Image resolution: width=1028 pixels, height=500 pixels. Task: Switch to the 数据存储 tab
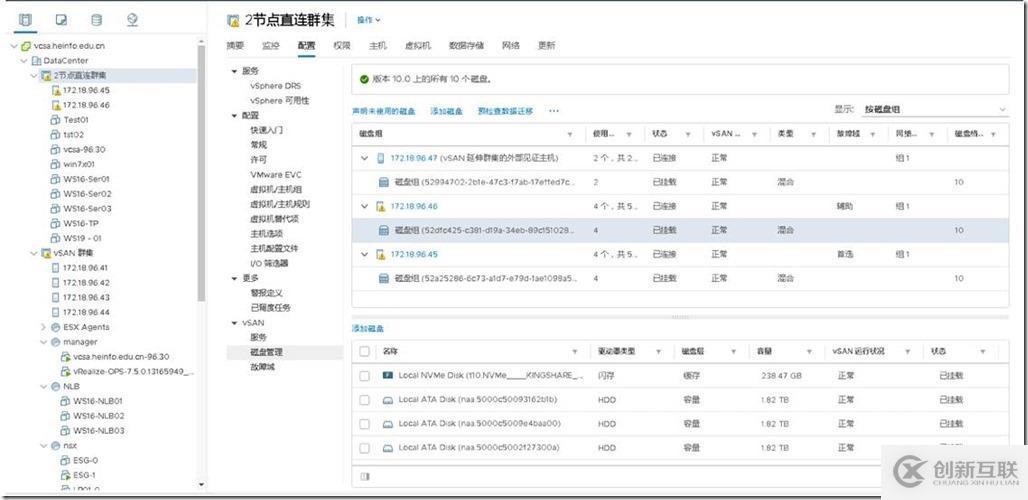pos(466,45)
